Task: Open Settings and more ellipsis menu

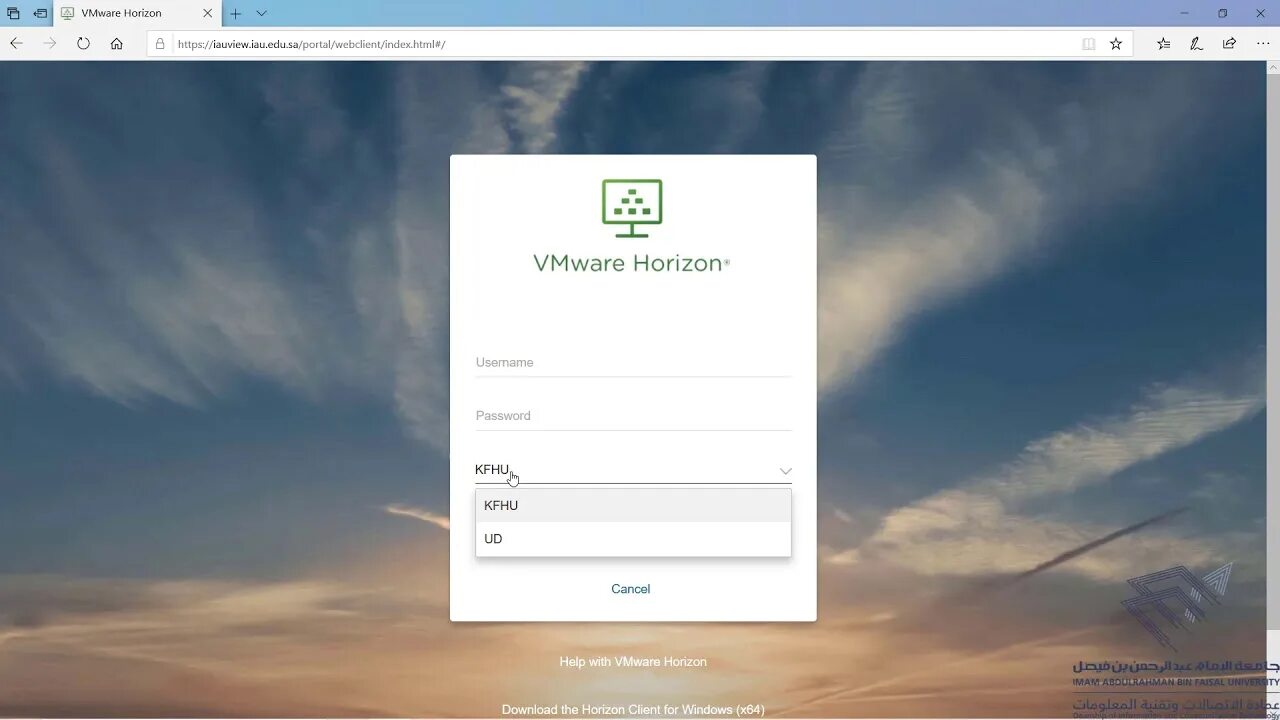Action: click(x=1263, y=43)
